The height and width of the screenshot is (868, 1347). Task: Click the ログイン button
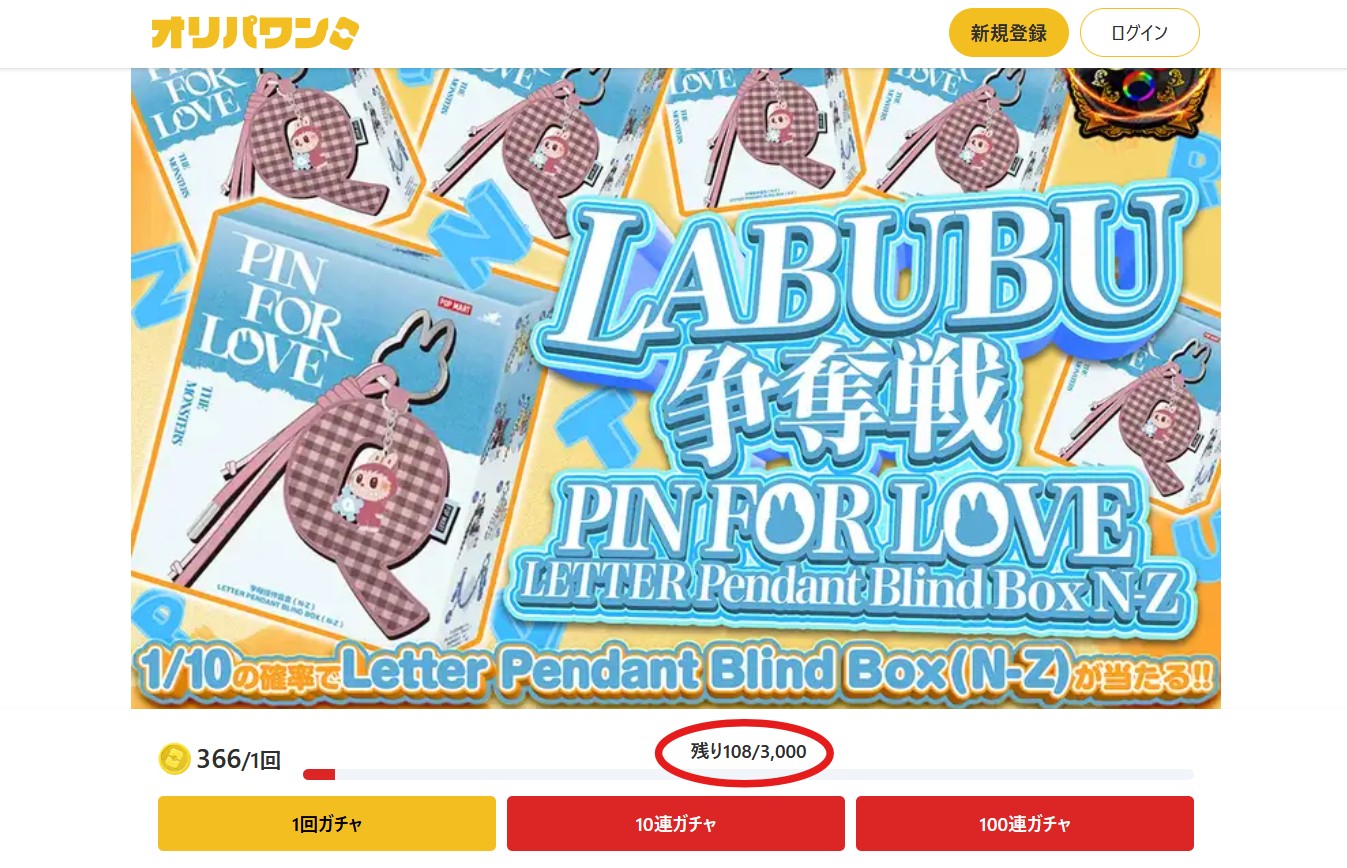pos(1139,33)
